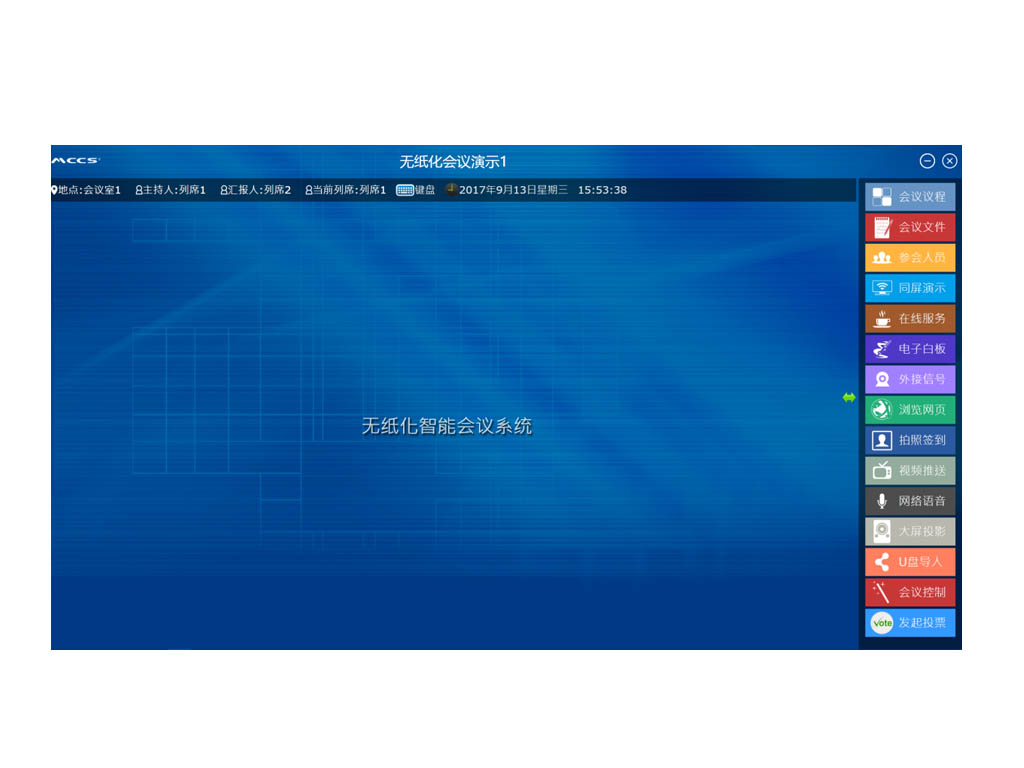The width and height of the screenshot is (1024, 768).
Task: Open the on-screen 键盘 keyboard
Action: click(x=416, y=190)
